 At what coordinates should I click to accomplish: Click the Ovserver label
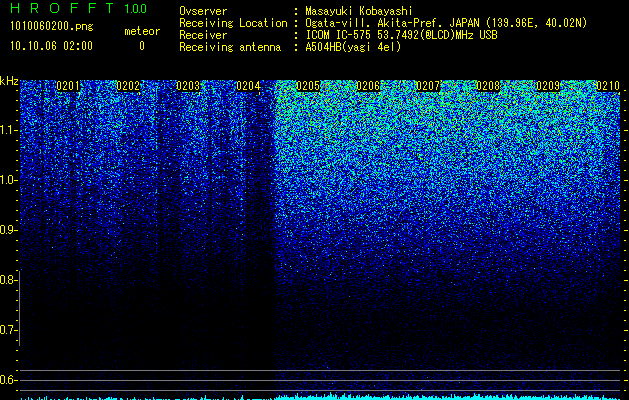click(203, 11)
